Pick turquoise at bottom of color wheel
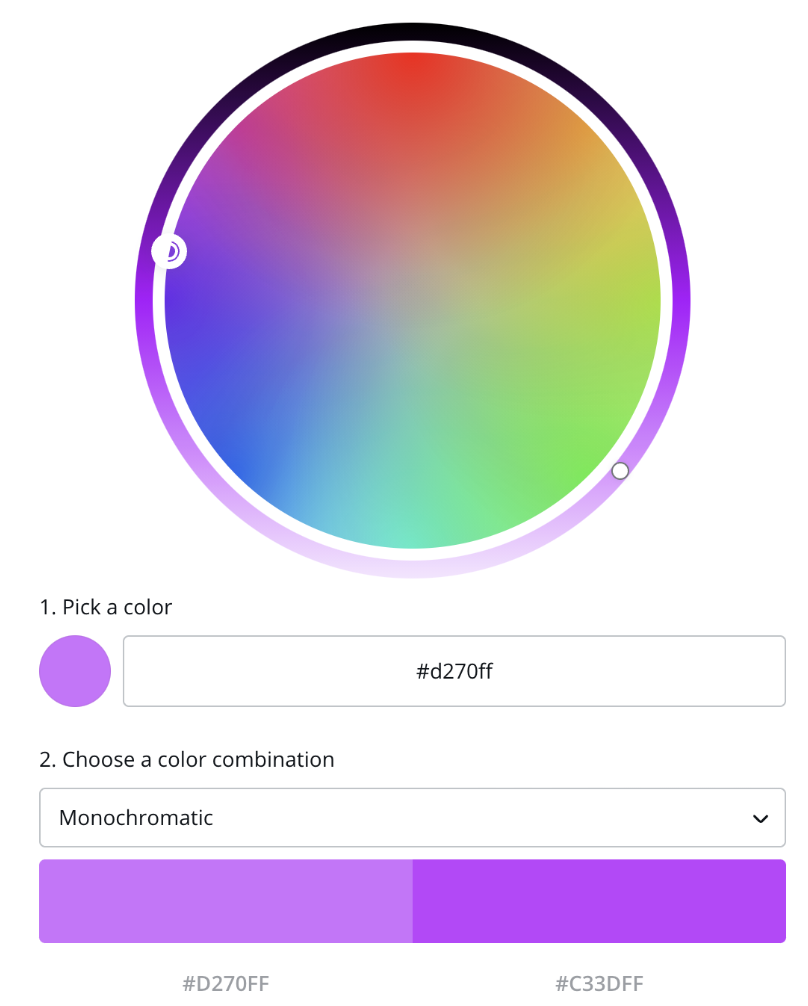Screen dimensions: 808x1006 [412, 533]
